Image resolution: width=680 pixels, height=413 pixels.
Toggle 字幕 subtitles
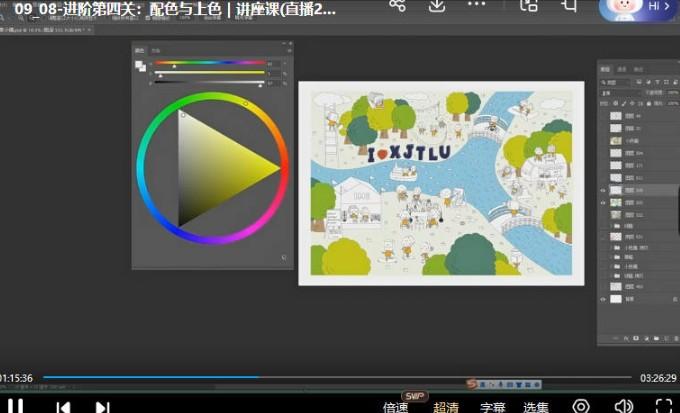click(x=492, y=407)
